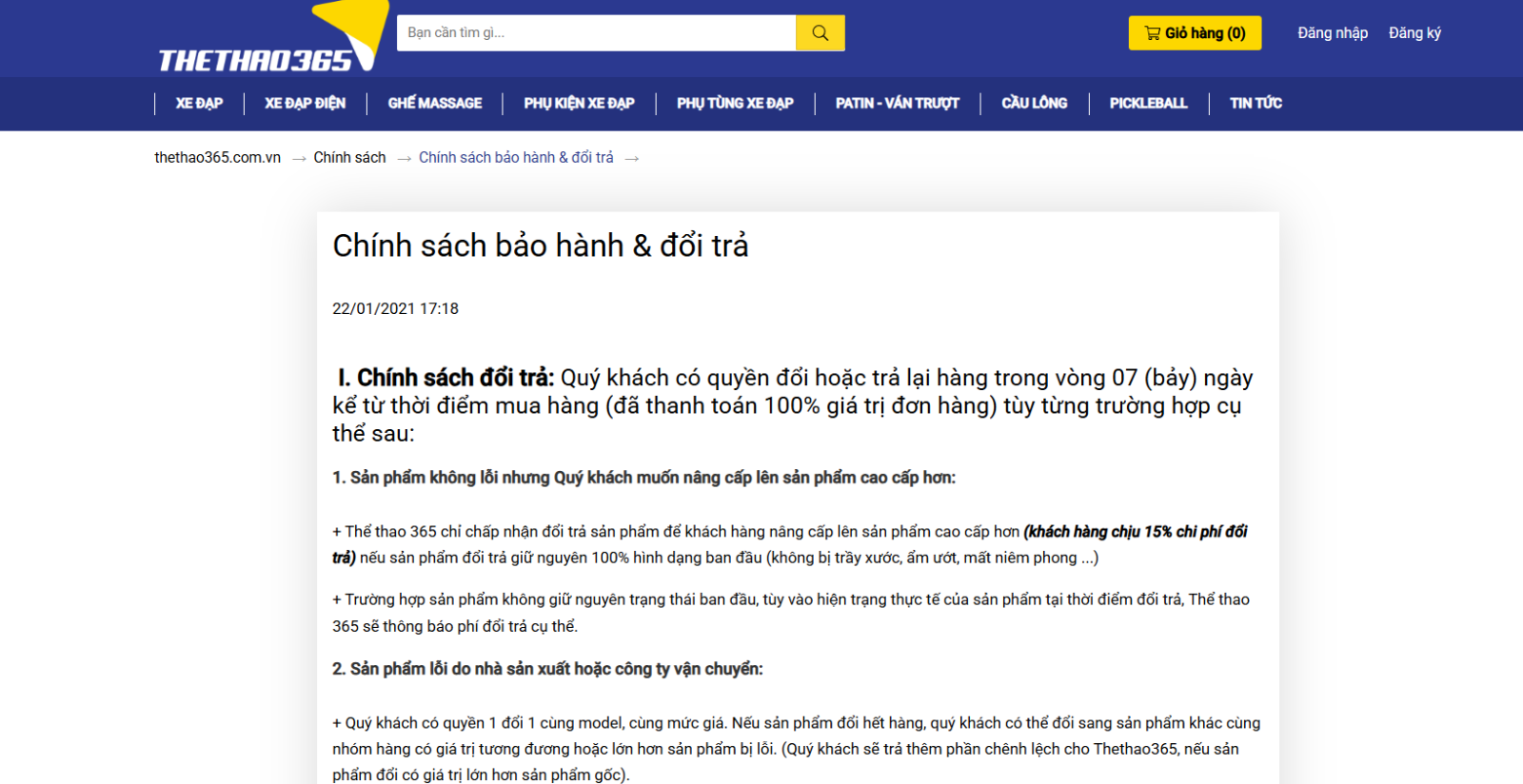Click the Đăng nhập login link
Viewport: 1523px width, 784px height.
click(1333, 33)
